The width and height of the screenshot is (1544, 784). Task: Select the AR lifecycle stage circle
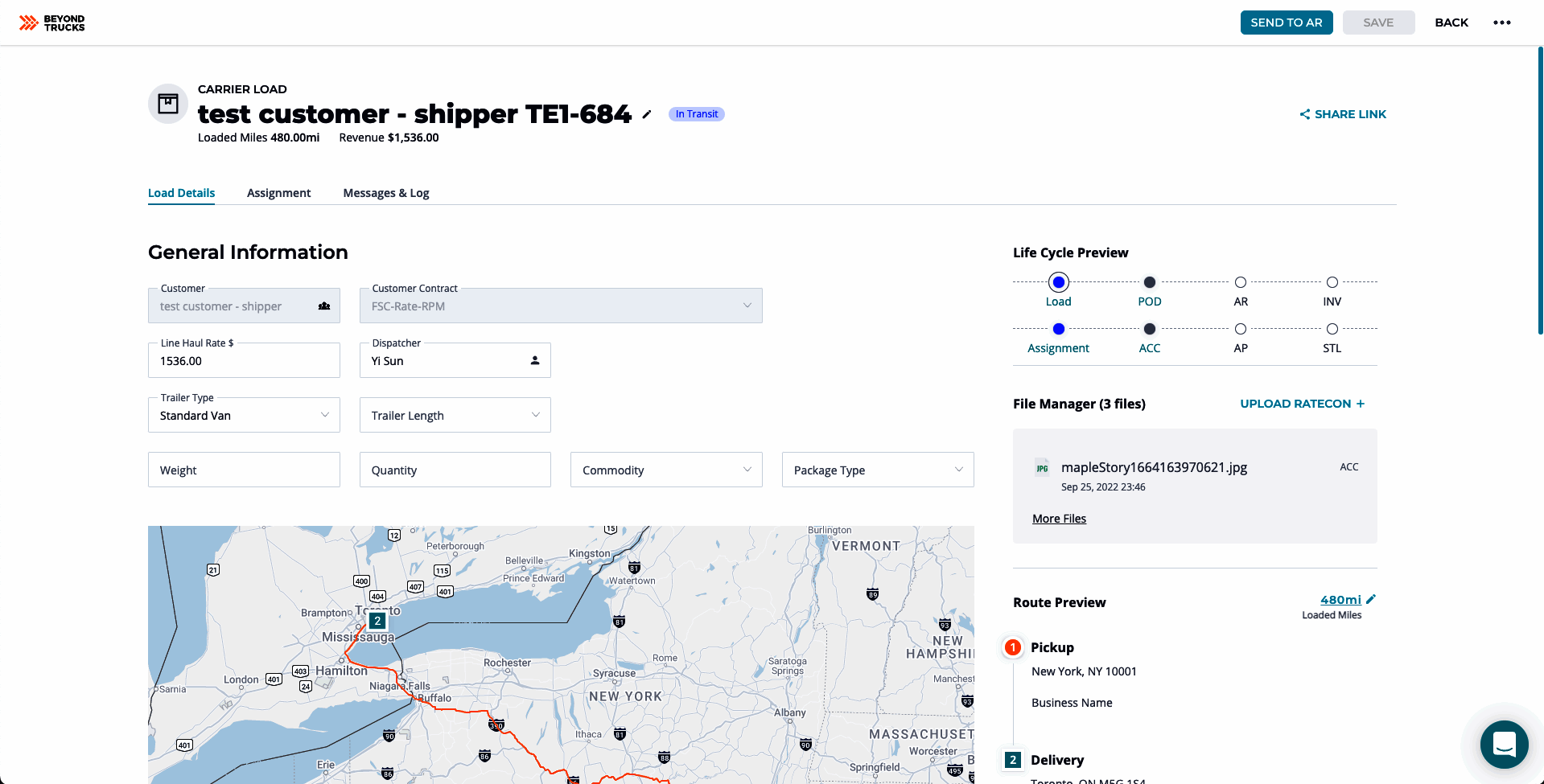(x=1240, y=282)
